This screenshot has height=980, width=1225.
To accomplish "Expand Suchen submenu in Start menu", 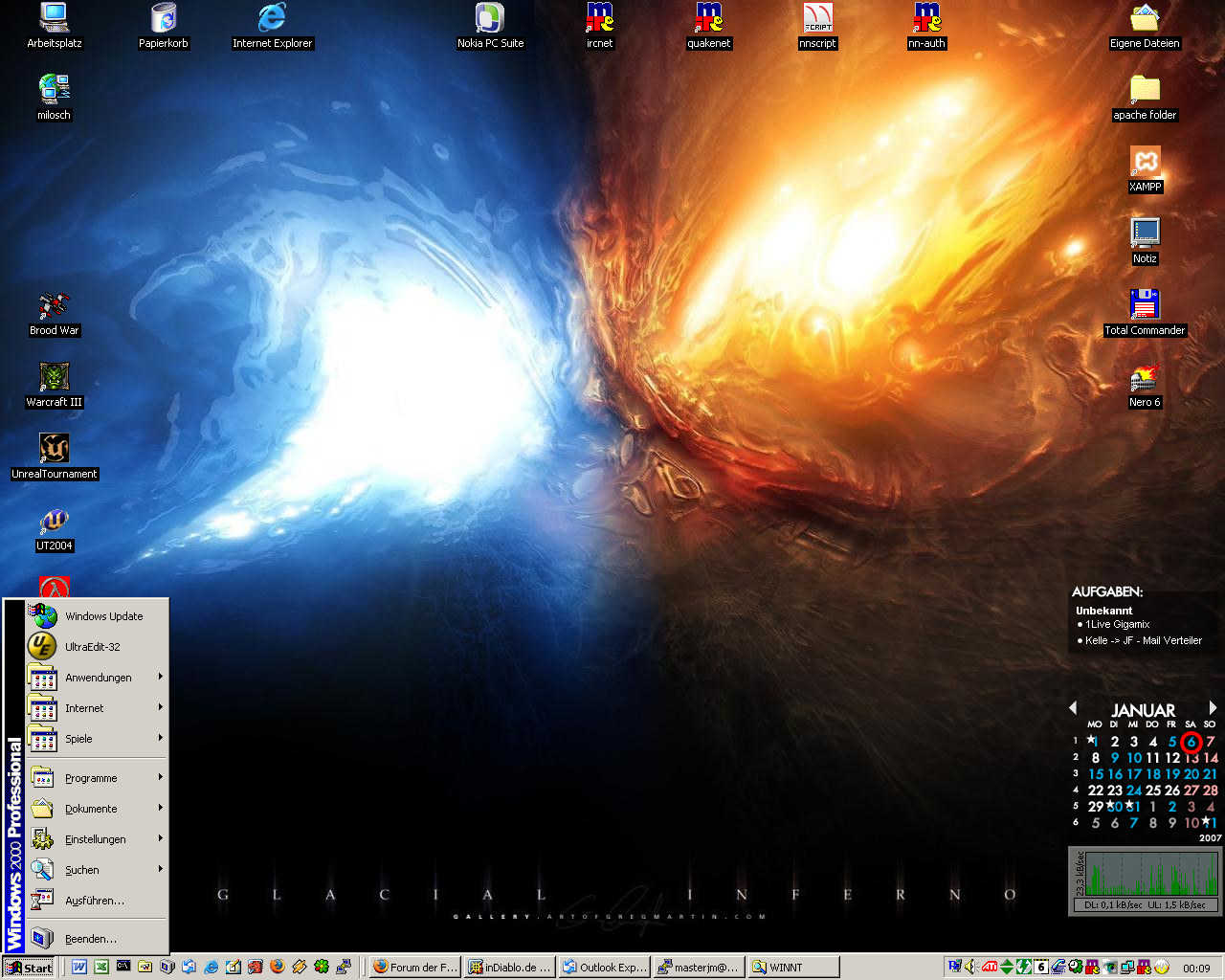I will click(x=97, y=870).
